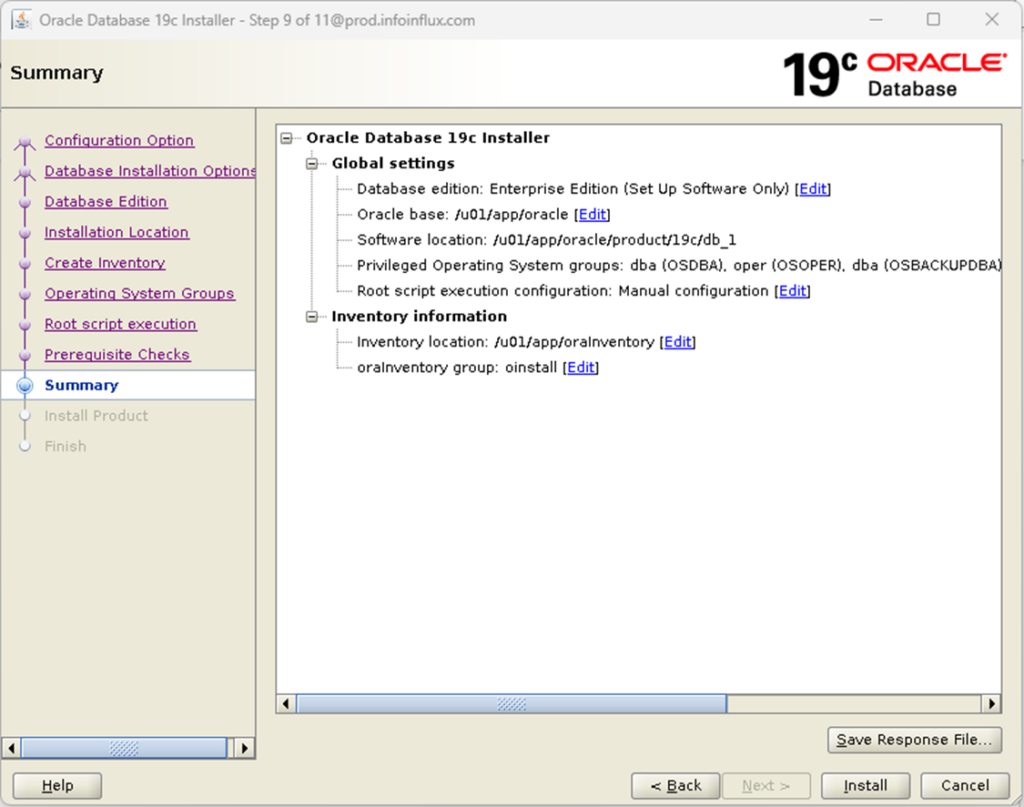Open the Save Response File dialog
The image size is (1024, 807).
tap(913, 740)
